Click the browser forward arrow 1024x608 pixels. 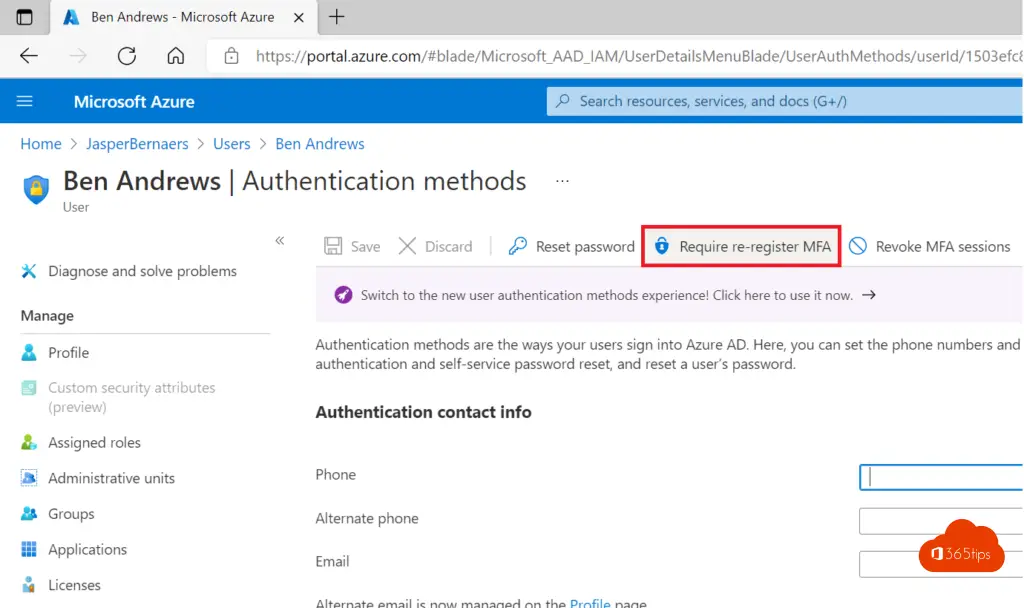click(x=78, y=56)
